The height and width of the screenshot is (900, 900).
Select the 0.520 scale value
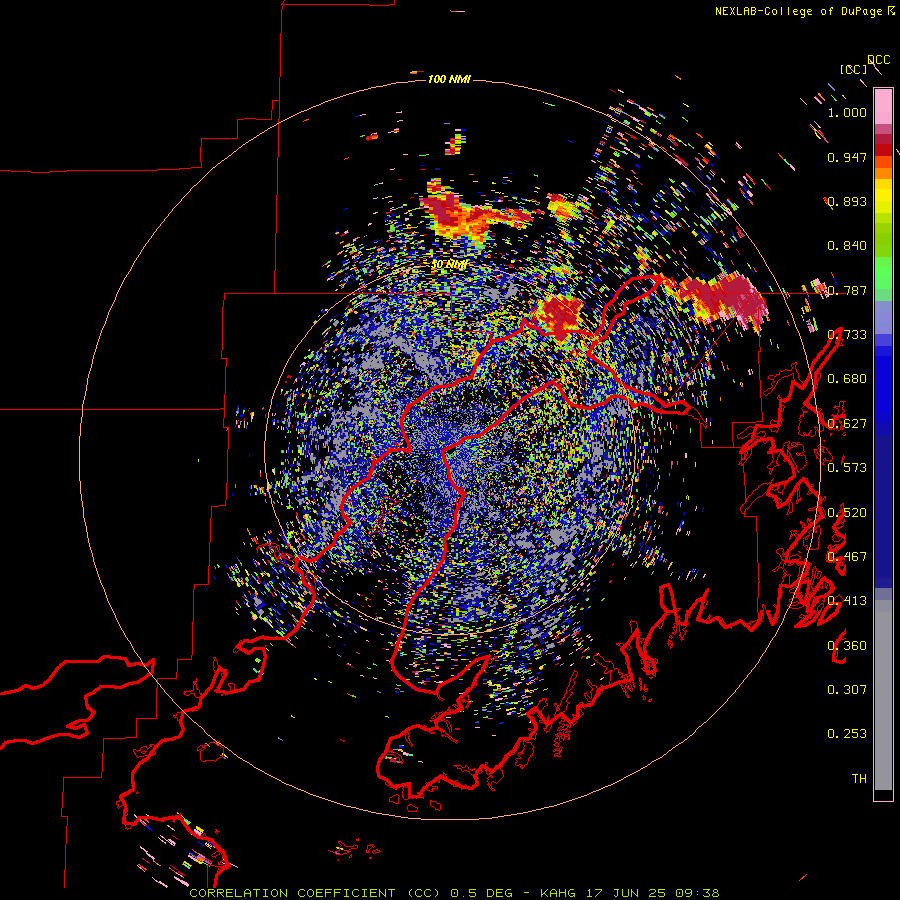847,513
